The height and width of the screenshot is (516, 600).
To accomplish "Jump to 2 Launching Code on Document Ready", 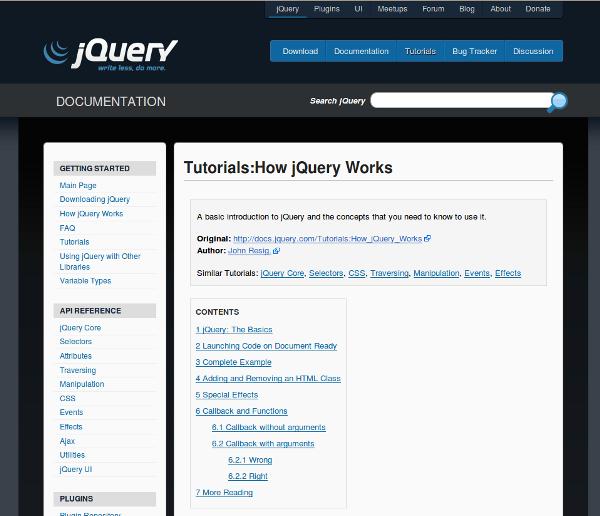I will point(266,346).
